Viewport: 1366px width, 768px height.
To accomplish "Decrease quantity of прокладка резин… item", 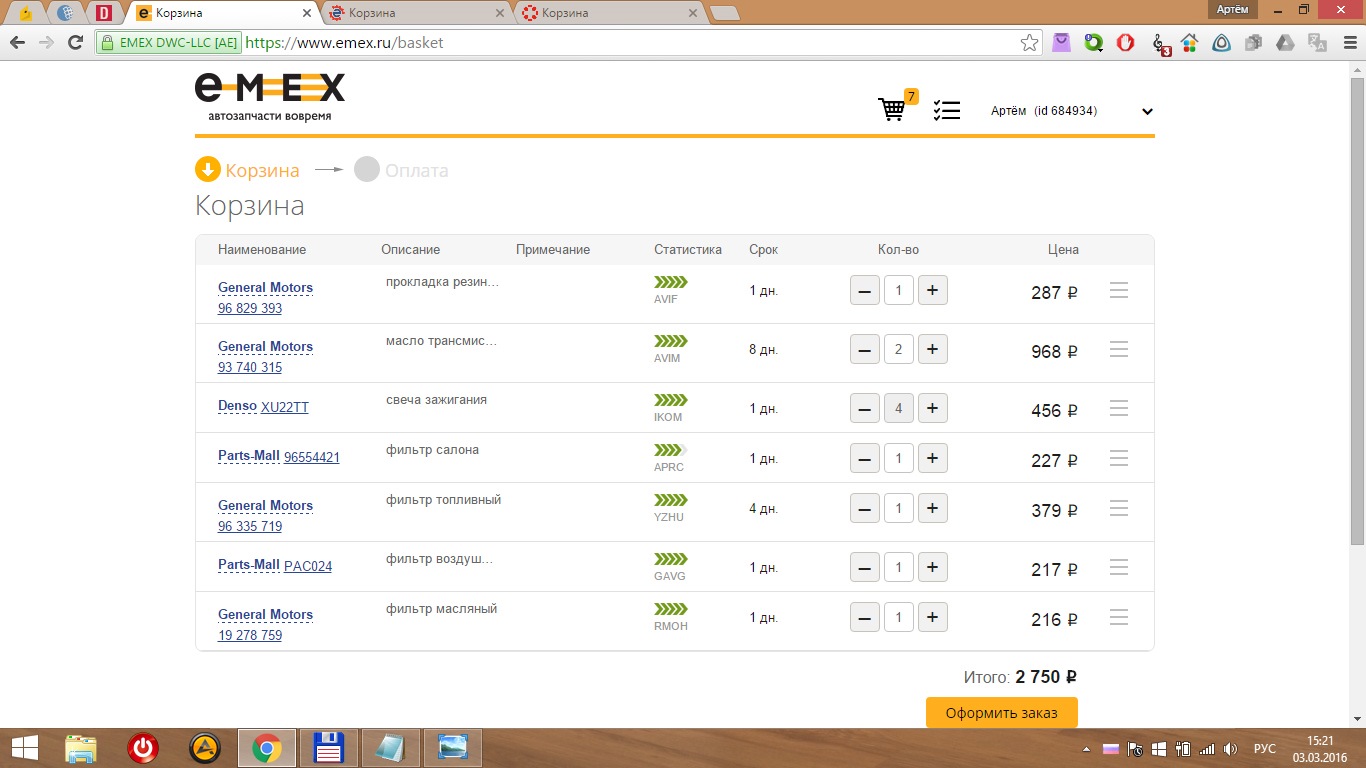I will pyautogui.click(x=865, y=290).
